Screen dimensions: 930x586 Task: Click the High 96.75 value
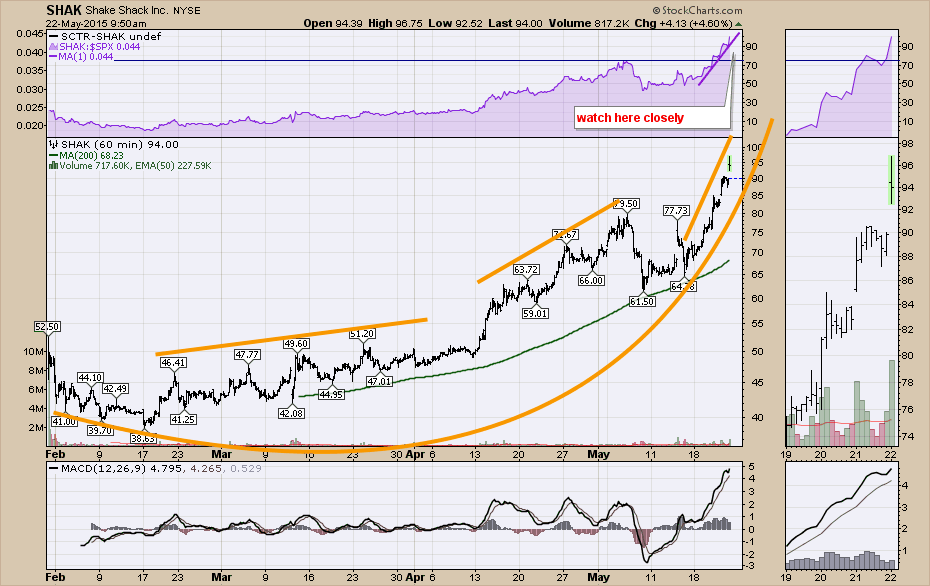pyautogui.click(x=395, y=23)
